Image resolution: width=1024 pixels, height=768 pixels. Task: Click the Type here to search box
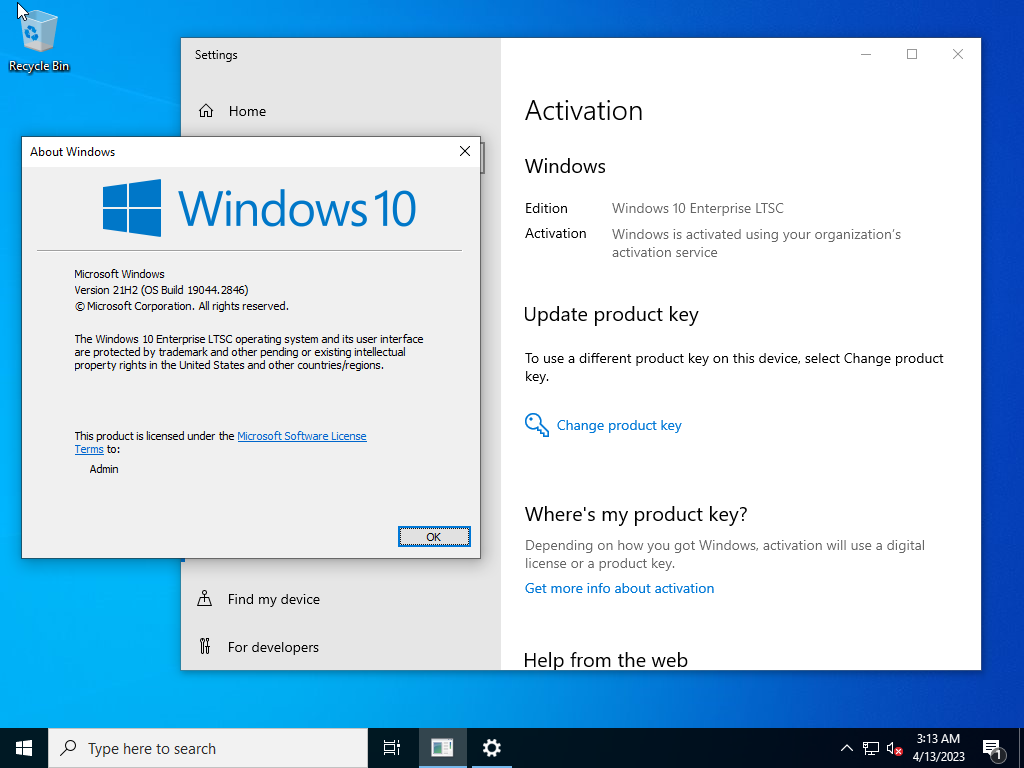pyautogui.click(x=208, y=748)
